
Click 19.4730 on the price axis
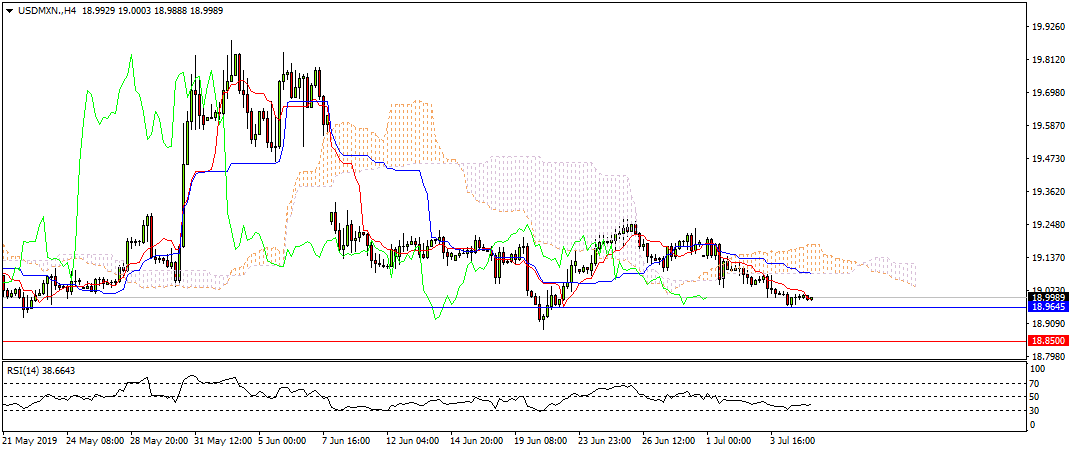tap(1048, 159)
